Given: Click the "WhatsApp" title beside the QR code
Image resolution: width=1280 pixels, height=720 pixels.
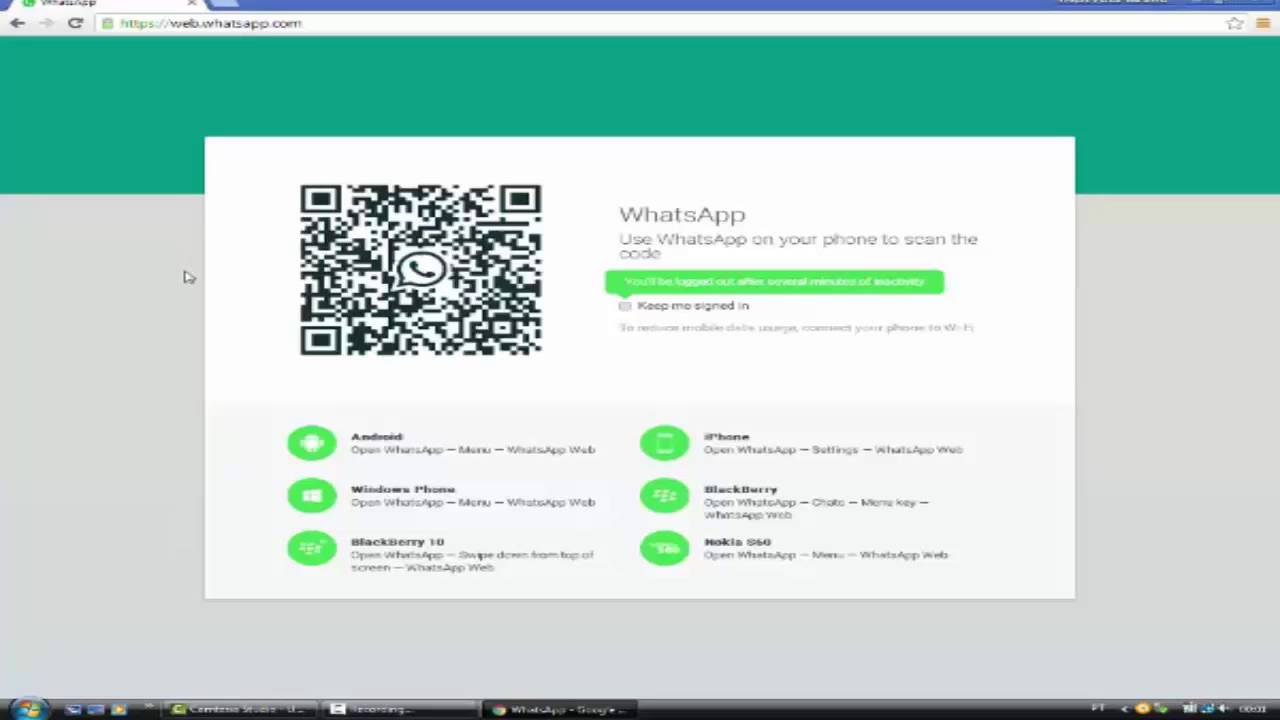Looking at the screenshot, I should pos(682,214).
